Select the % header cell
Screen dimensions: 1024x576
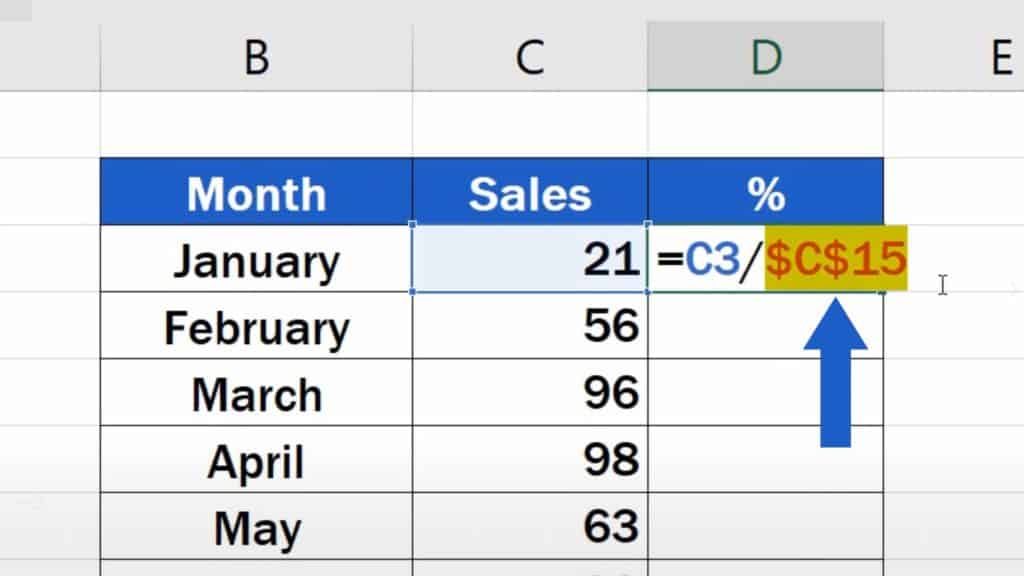[765, 192]
